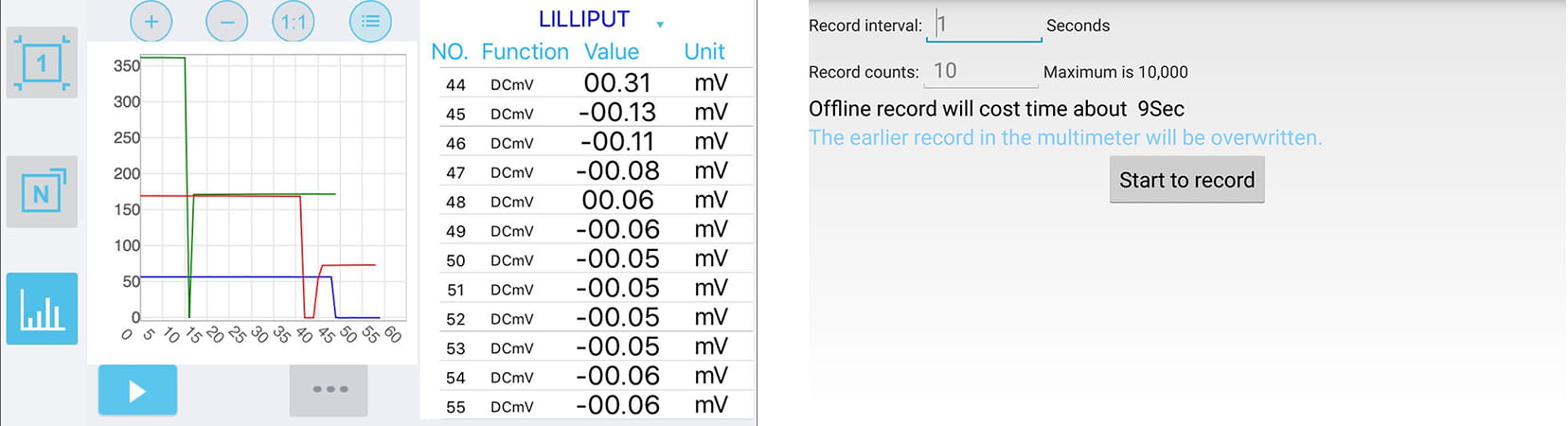Open the three-dots more options button

329,389
